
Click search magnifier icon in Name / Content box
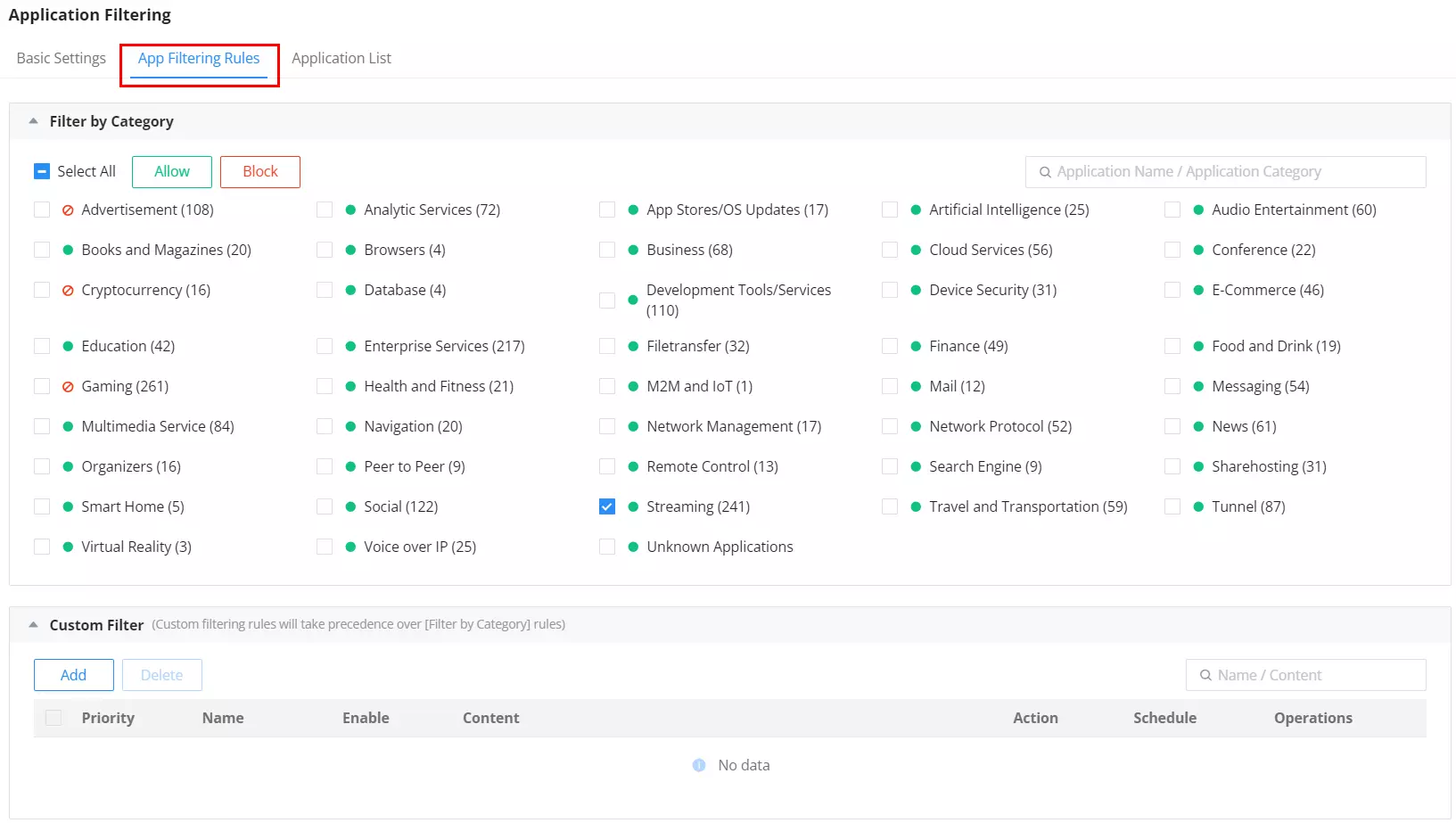pos(1205,675)
